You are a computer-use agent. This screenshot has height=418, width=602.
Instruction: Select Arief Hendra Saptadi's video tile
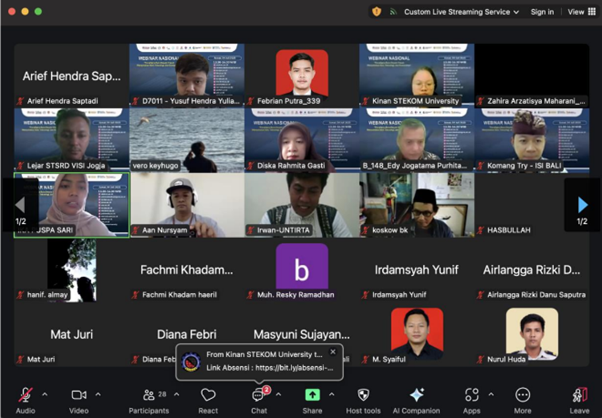click(x=72, y=75)
